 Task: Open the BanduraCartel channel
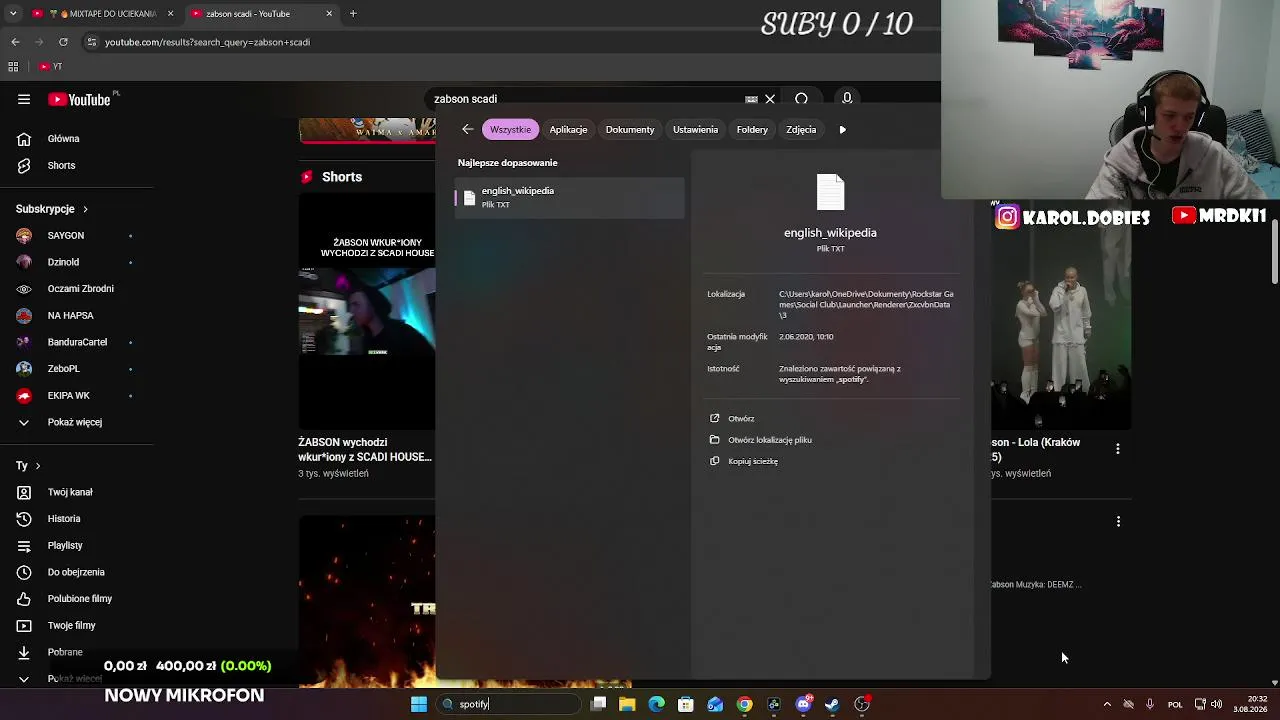pyautogui.click(x=77, y=342)
